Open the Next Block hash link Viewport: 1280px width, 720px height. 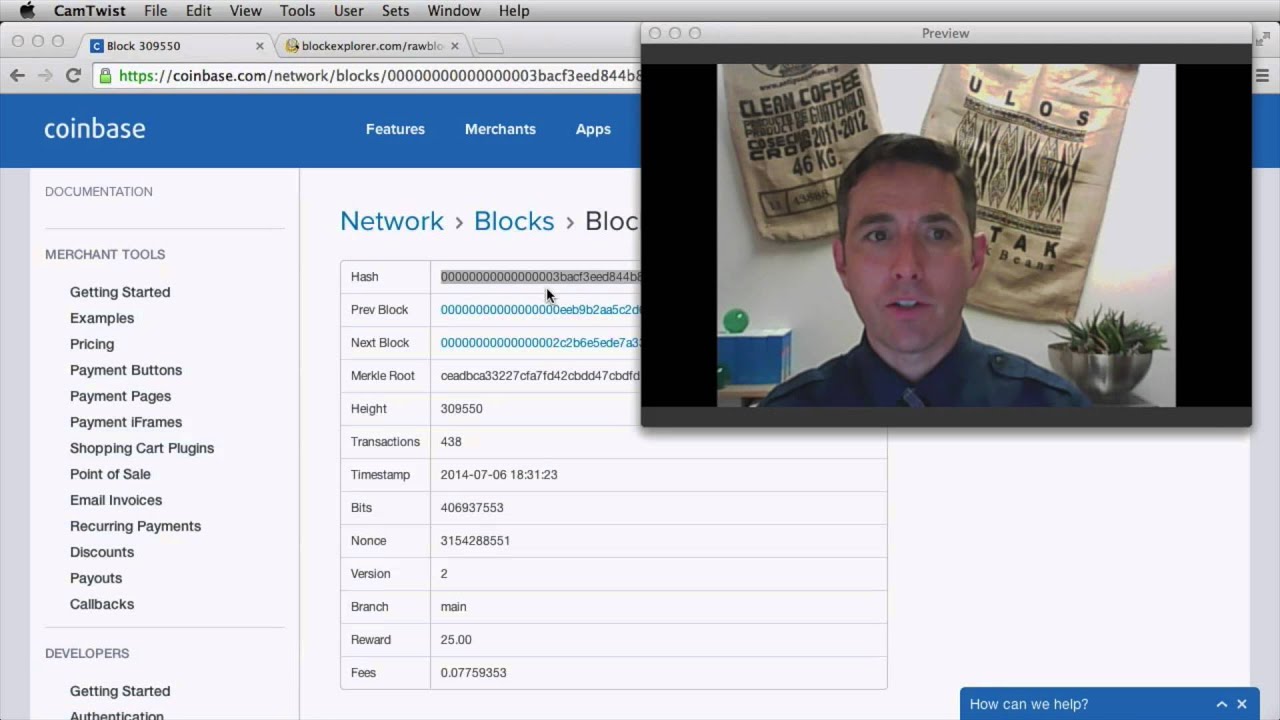click(x=540, y=343)
